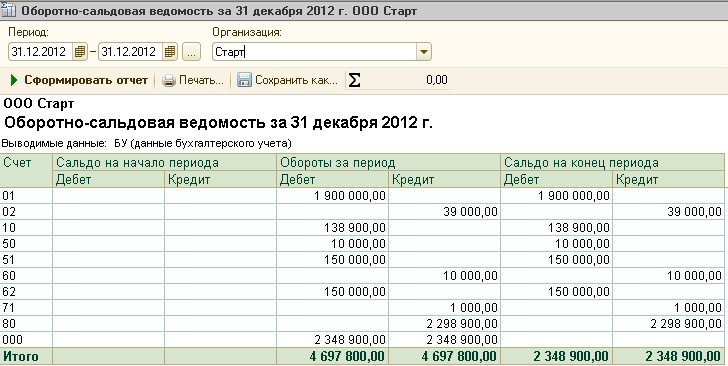Select account row 51
Screen dimensions: 728x366
tap(362, 260)
